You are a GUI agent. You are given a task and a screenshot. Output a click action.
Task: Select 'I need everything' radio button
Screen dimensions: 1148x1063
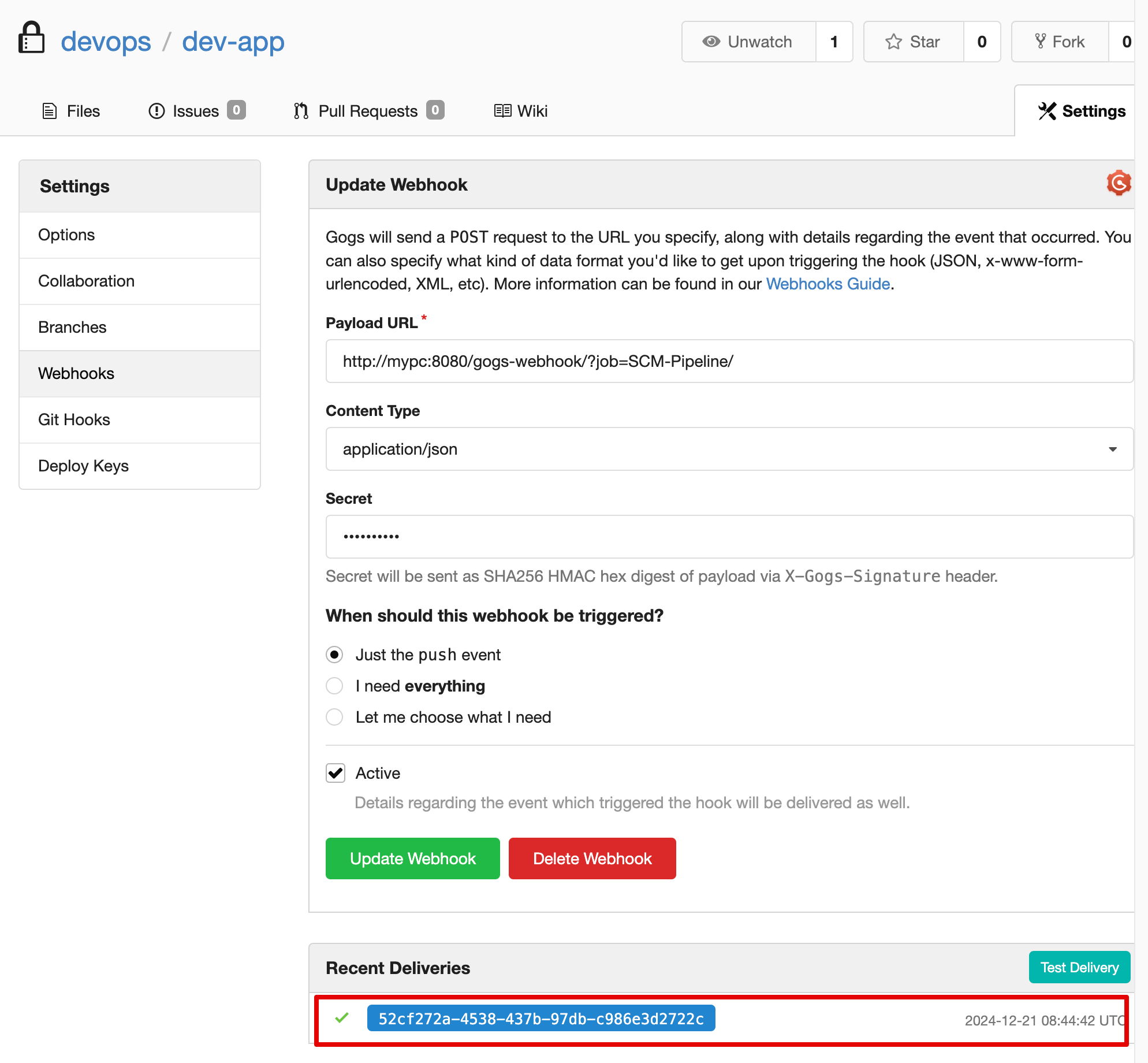tap(334, 686)
